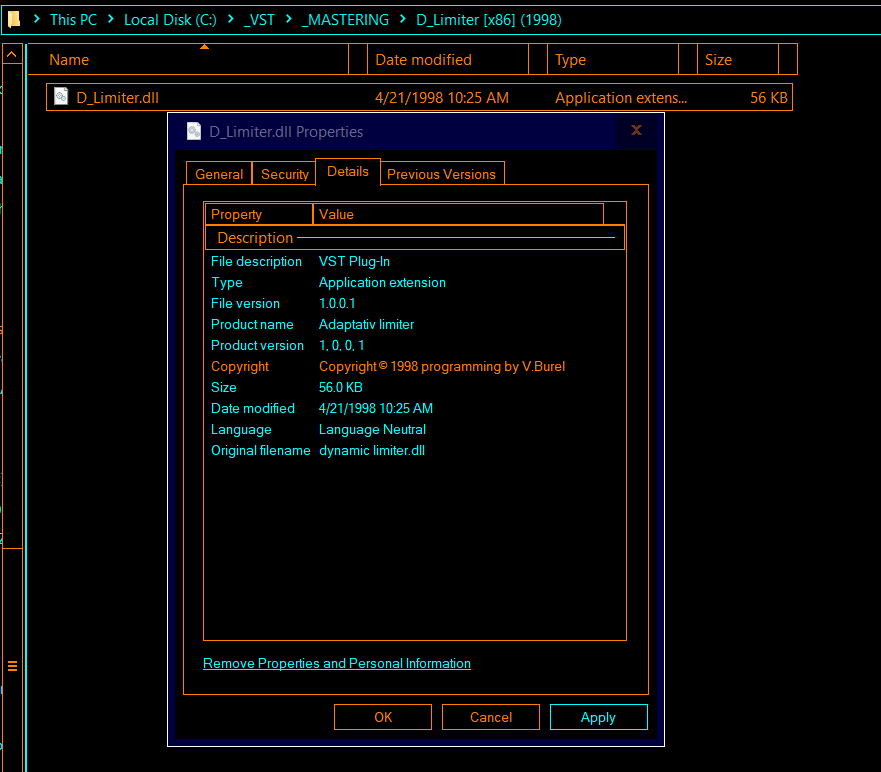Select Language Neutral value

point(373,429)
